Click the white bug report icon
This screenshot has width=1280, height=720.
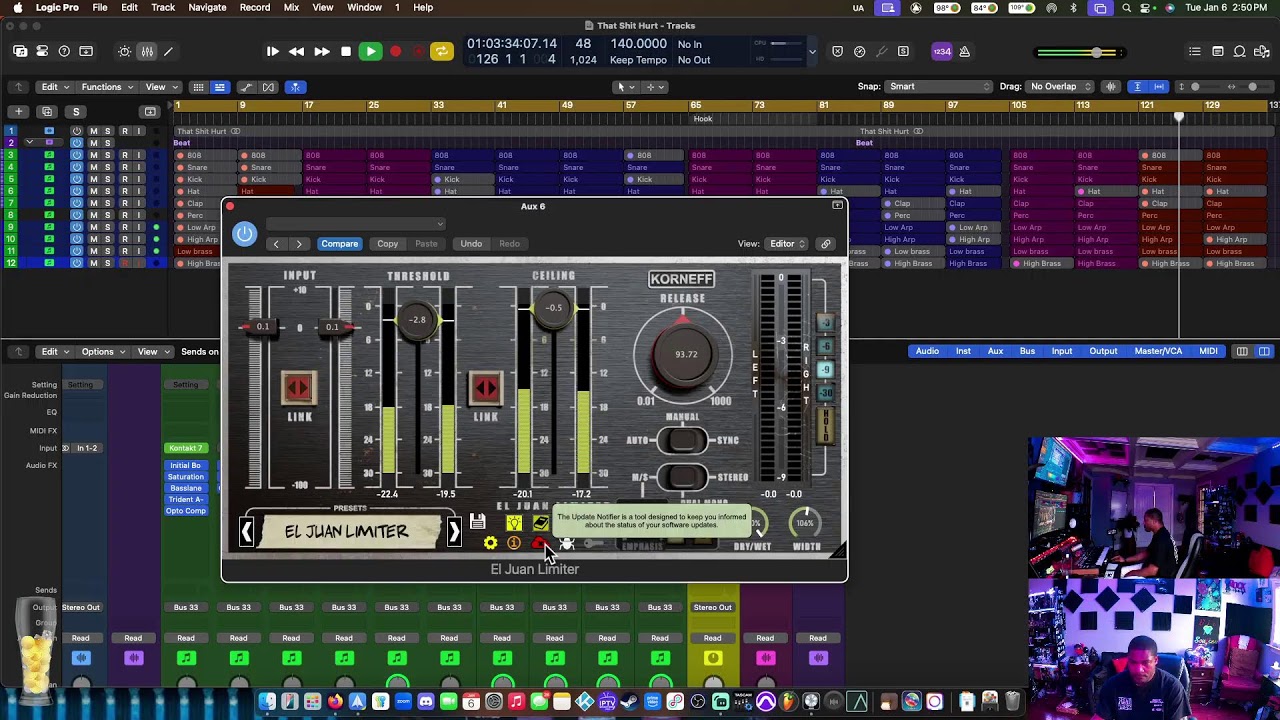coord(566,543)
